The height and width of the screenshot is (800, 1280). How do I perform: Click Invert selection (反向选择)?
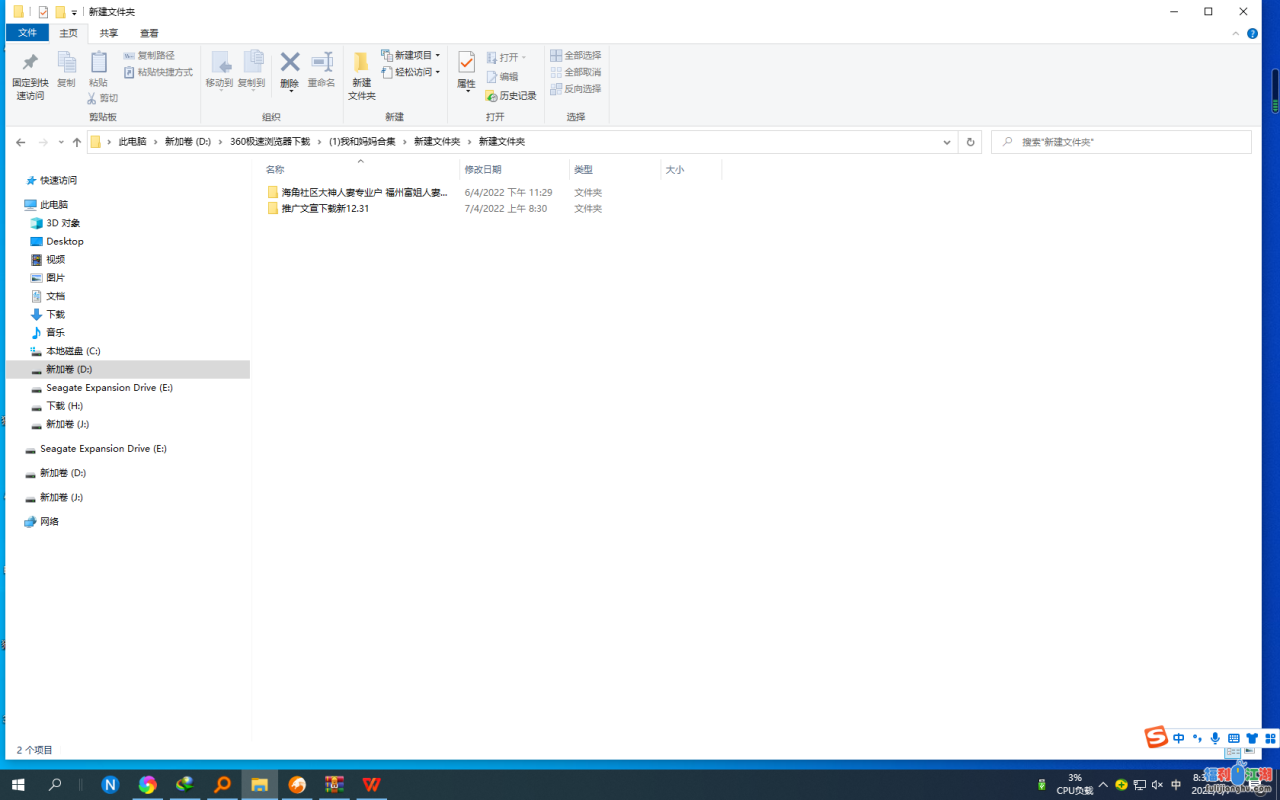pyautogui.click(x=576, y=89)
